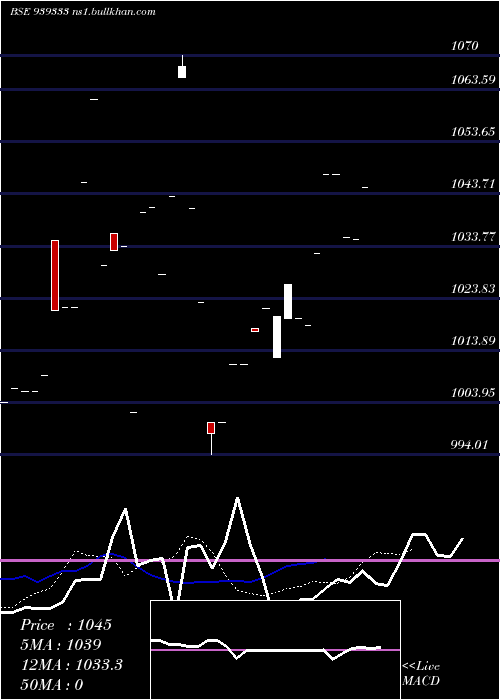Image resolution: width=500 pixels, height=700 pixels.
Task: Click the 12MA : 1033.3 readout
Action: coord(71,665)
